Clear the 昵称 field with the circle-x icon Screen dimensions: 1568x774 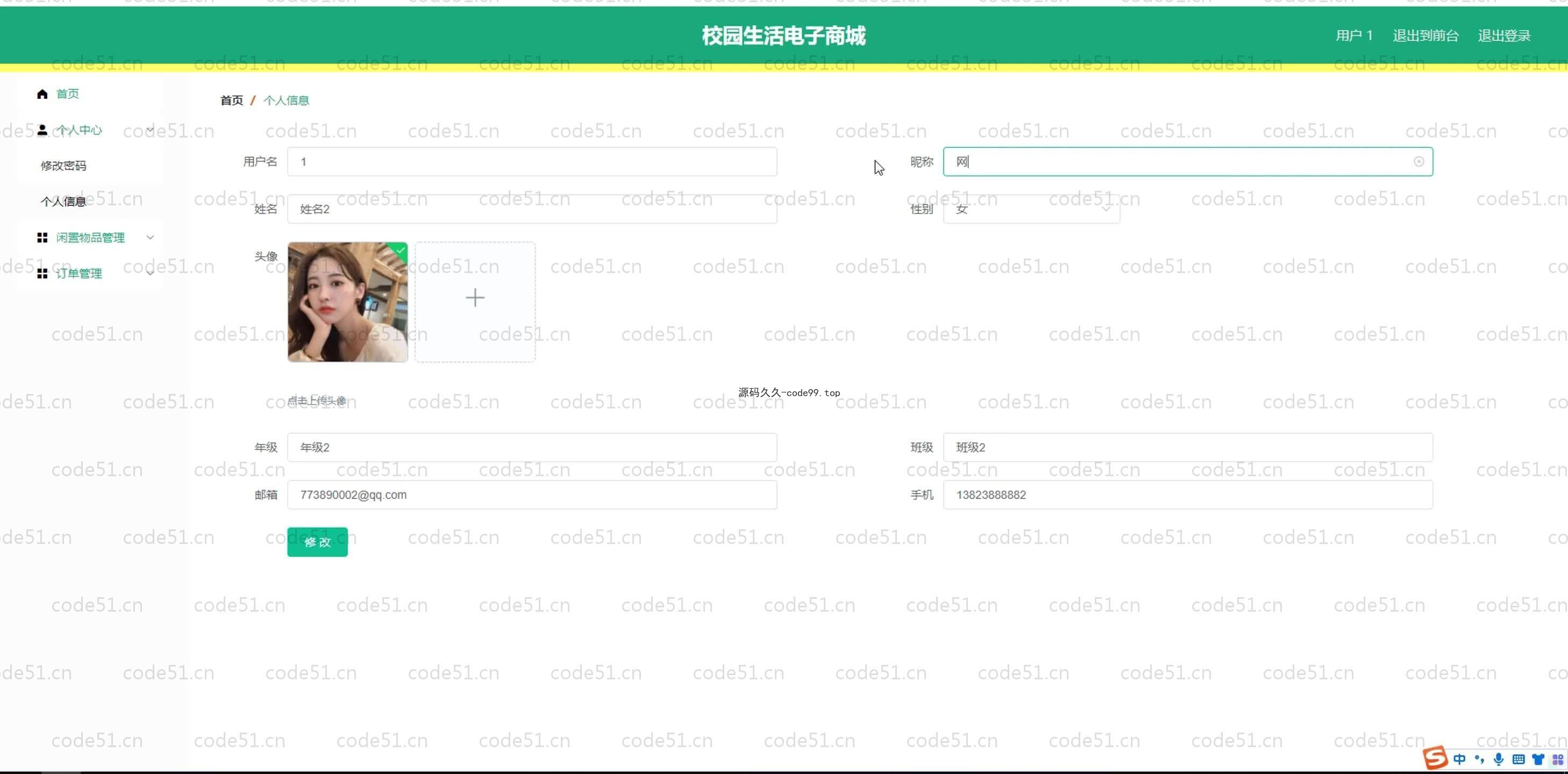click(1419, 161)
